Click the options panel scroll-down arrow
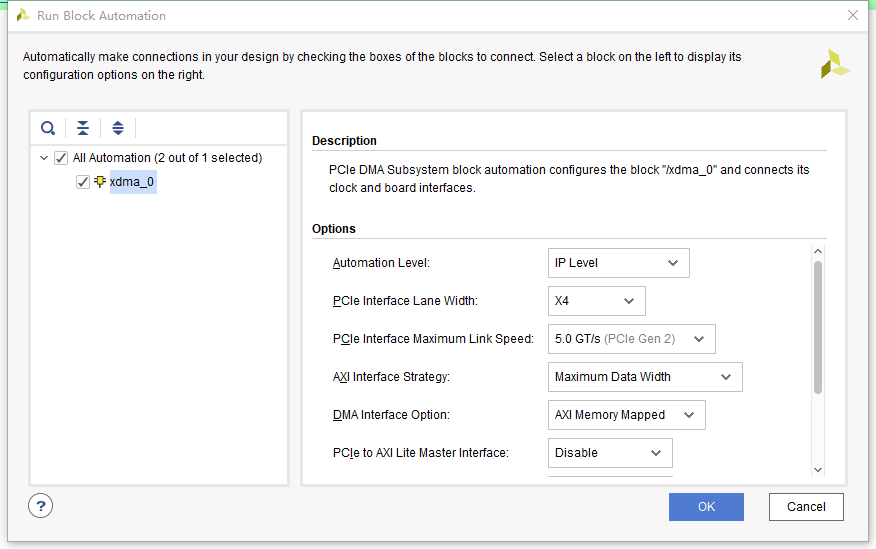The image size is (876, 549). [817, 469]
